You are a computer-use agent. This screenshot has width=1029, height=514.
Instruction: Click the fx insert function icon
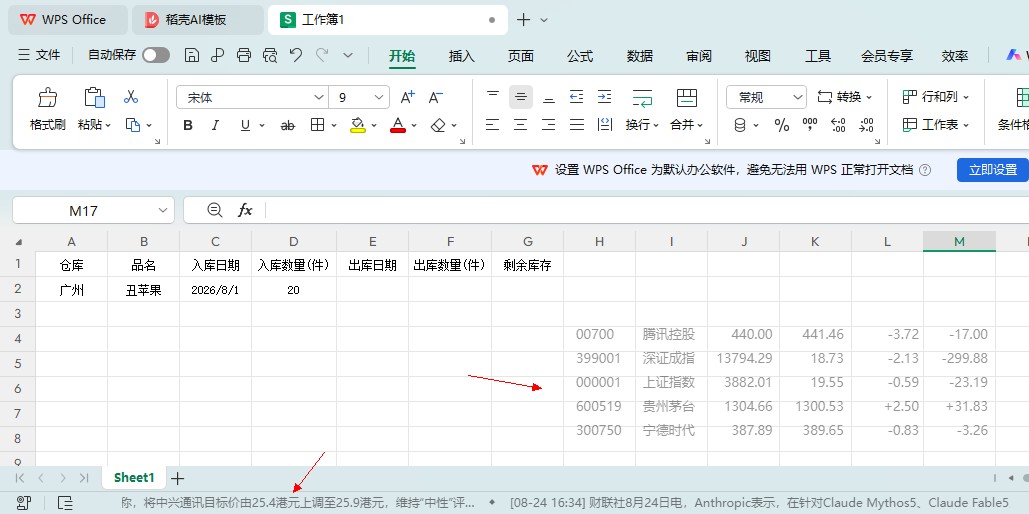pos(245,210)
